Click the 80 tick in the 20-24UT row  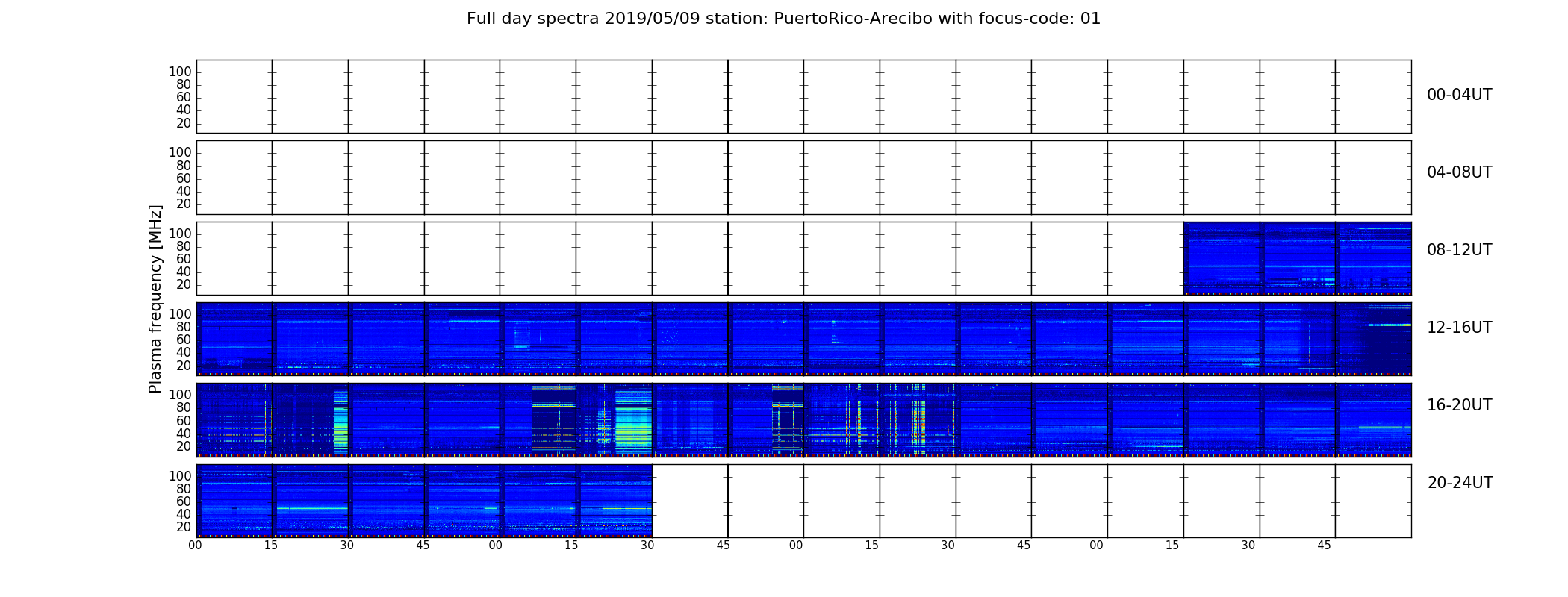184,489
